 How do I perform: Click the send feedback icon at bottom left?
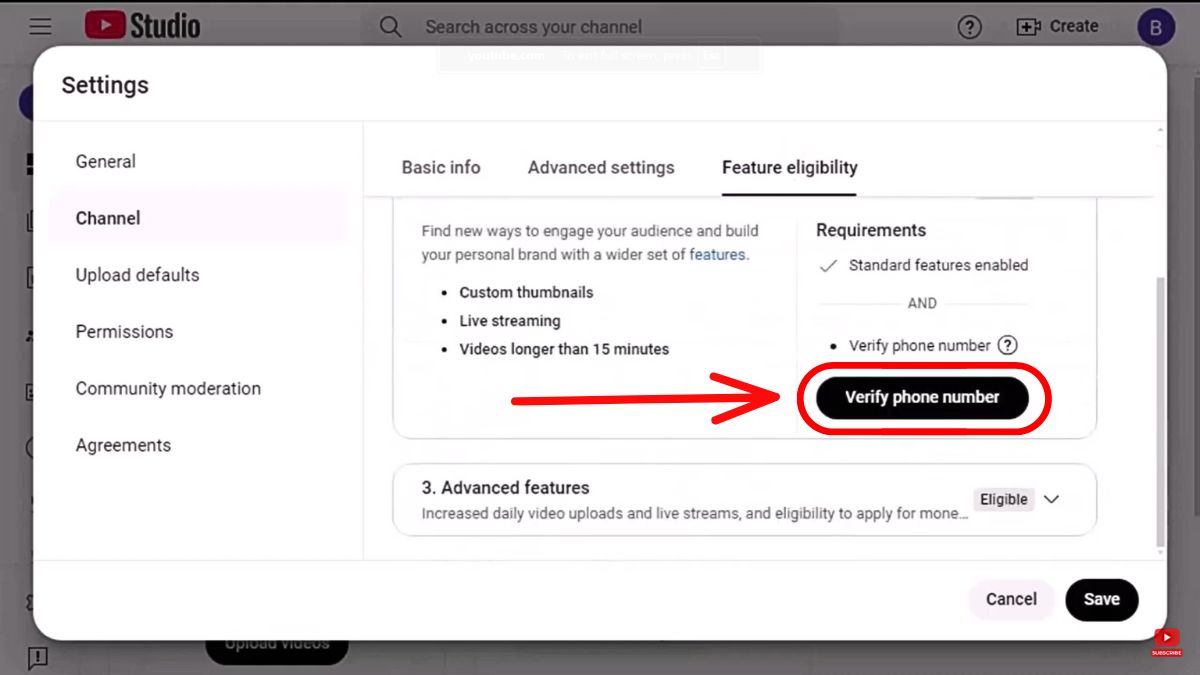click(38, 658)
